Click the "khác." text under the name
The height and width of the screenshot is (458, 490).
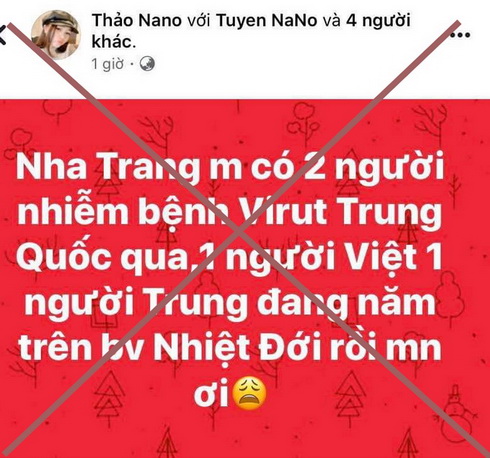coord(114,42)
